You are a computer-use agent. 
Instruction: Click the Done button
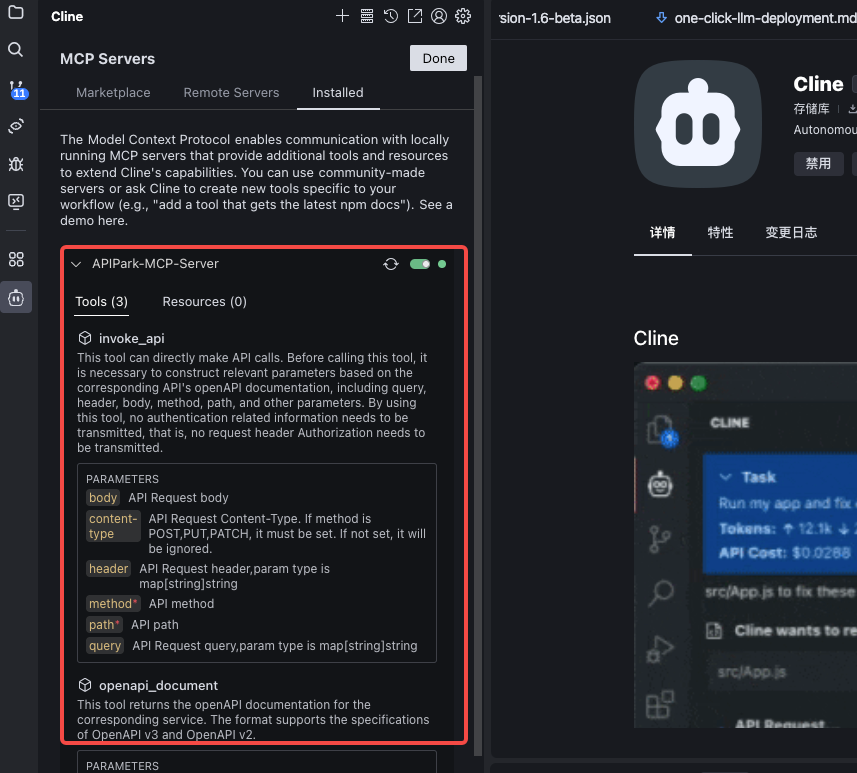[x=438, y=58]
